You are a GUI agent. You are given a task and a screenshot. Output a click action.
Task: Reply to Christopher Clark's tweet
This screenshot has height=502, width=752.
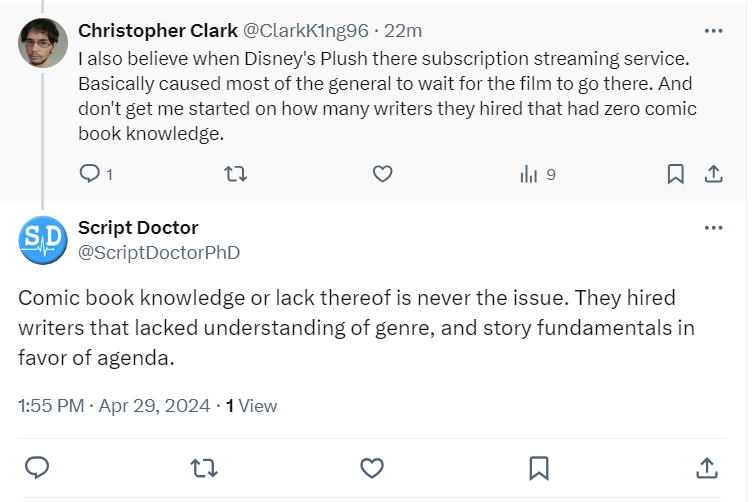[90, 174]
